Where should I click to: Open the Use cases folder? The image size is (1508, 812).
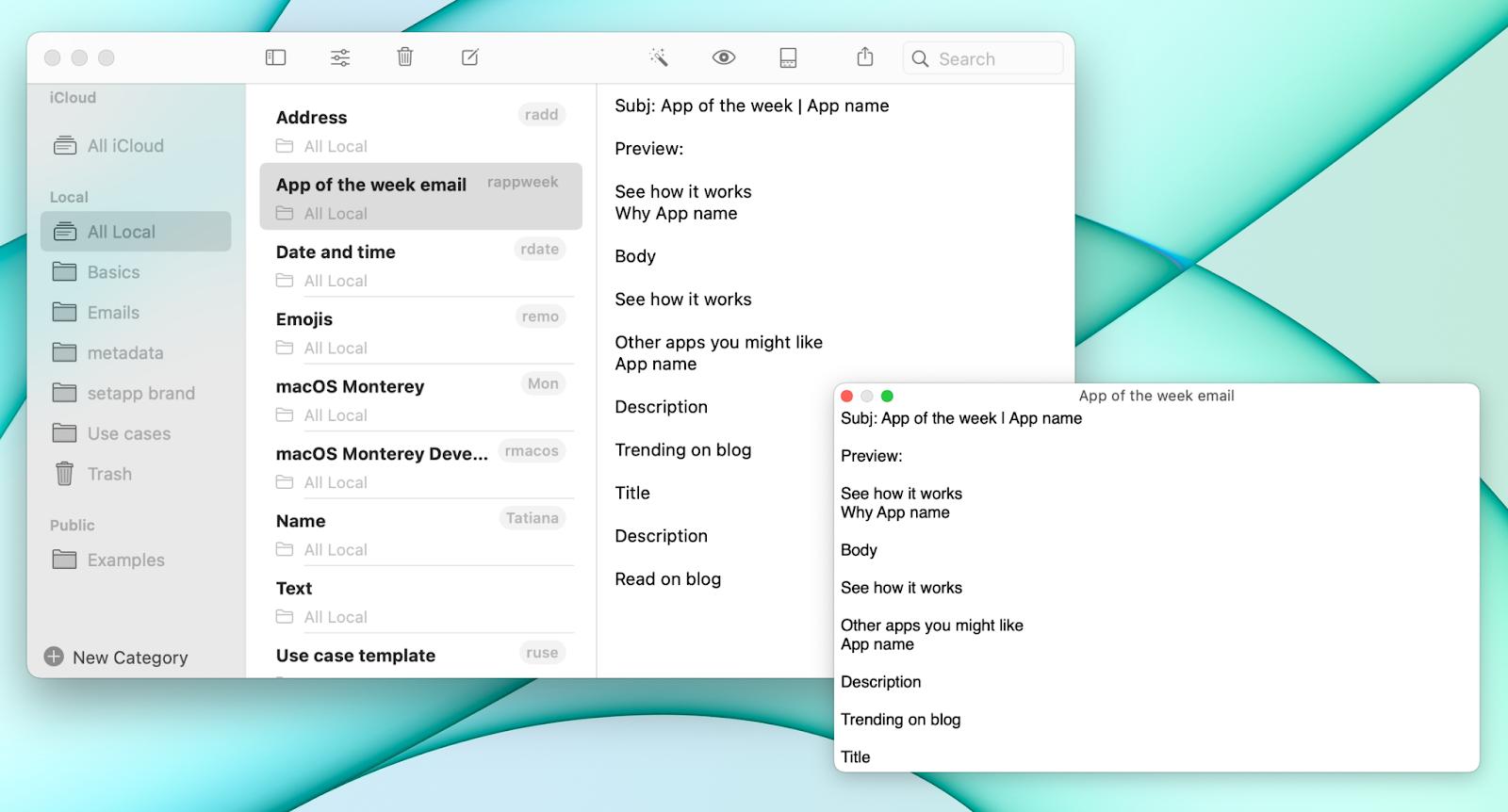point(136,434)
